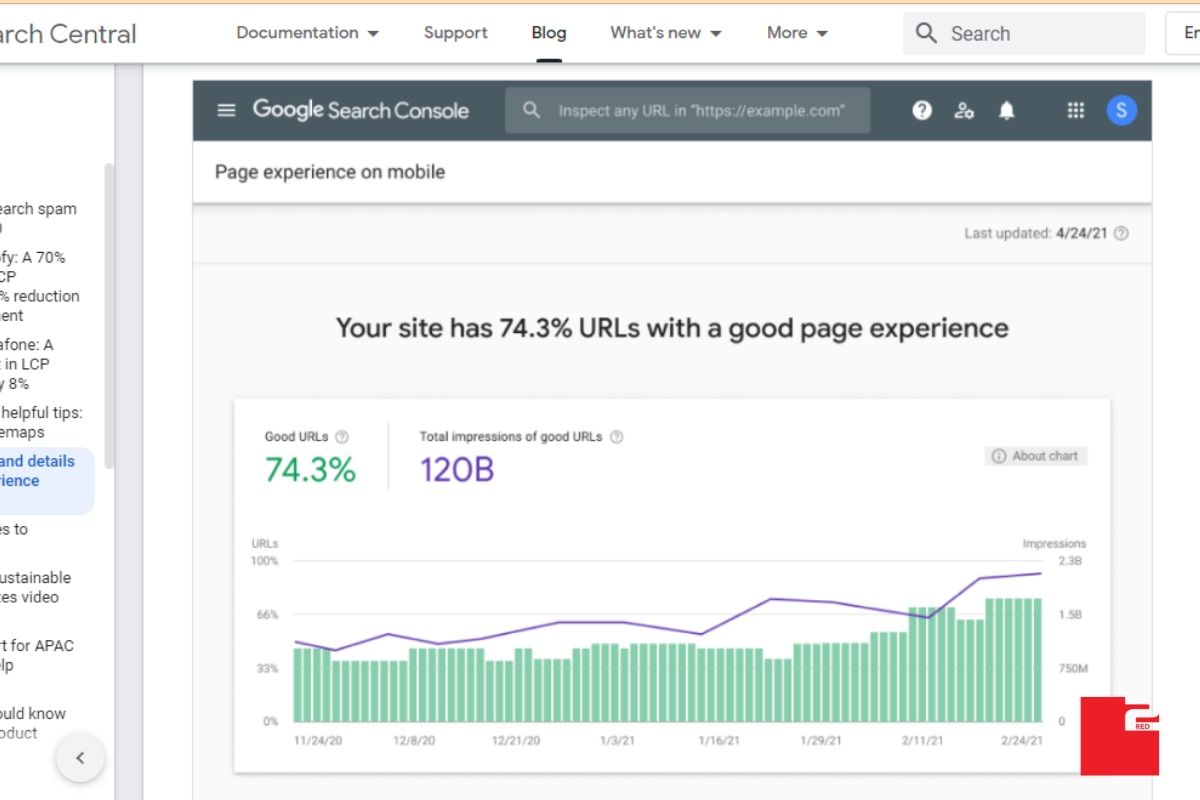Click the 1/3/21 date on chart axis
1200x800 pixels.
point(616,741)
